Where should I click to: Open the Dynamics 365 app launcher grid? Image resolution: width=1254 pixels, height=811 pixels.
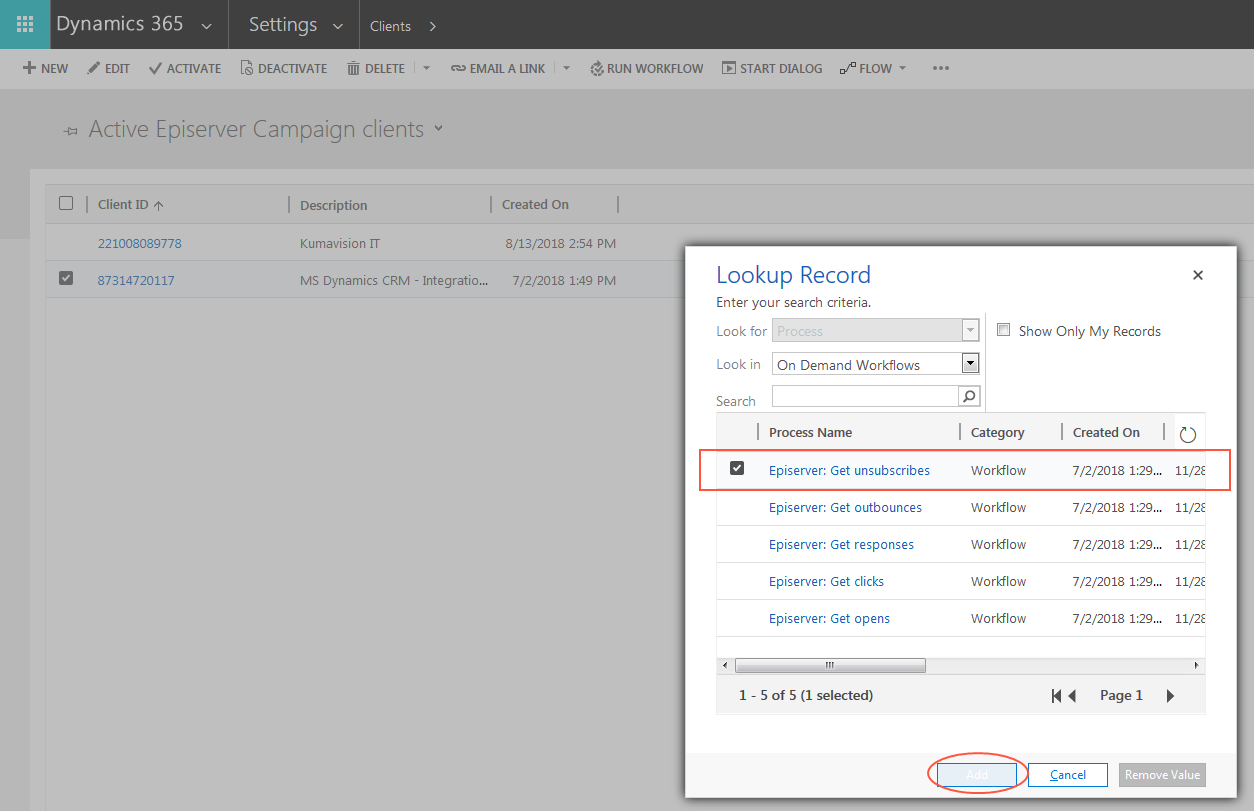(25, 24)
